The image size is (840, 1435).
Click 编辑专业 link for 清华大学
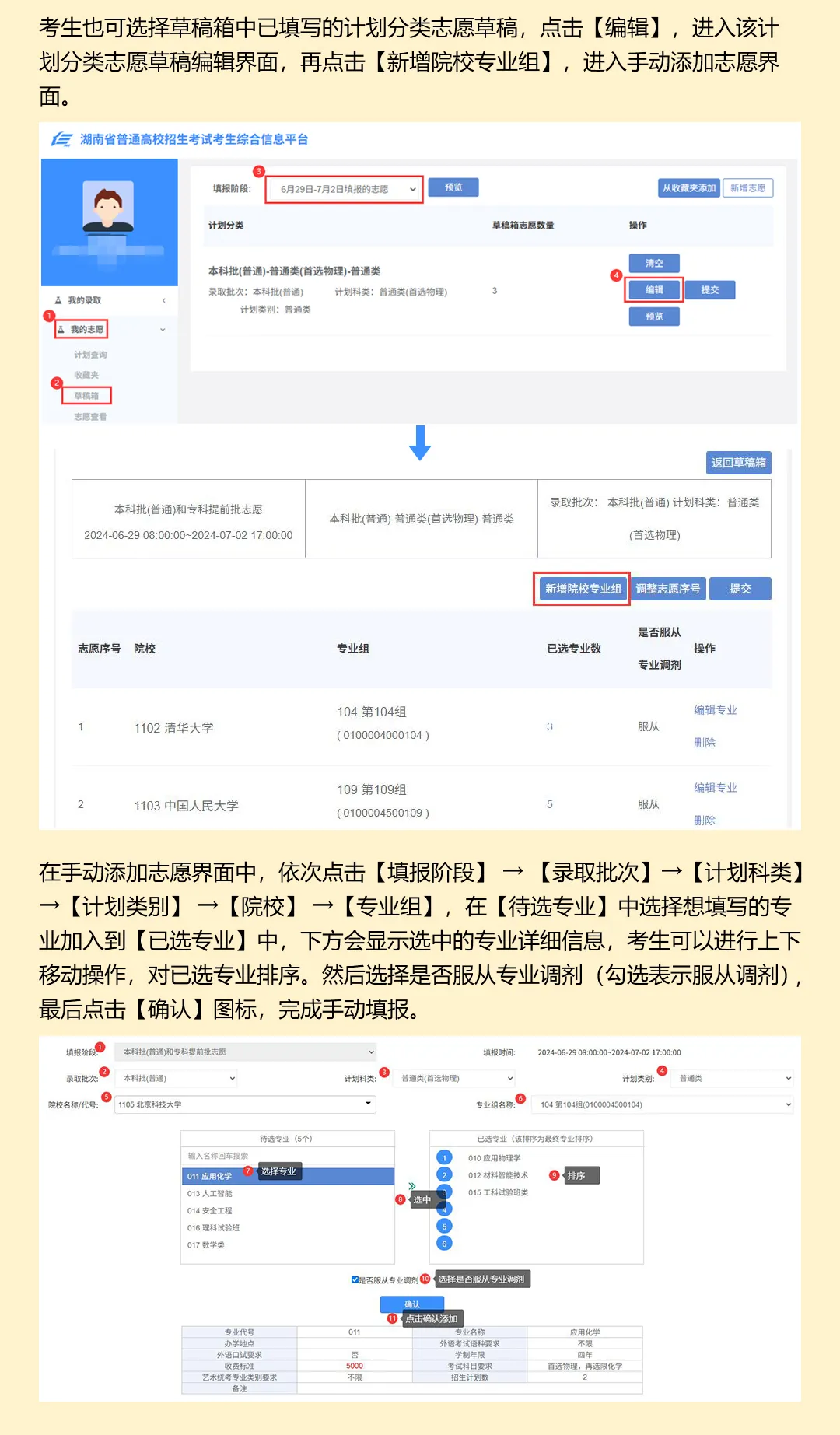click(715, 710)
